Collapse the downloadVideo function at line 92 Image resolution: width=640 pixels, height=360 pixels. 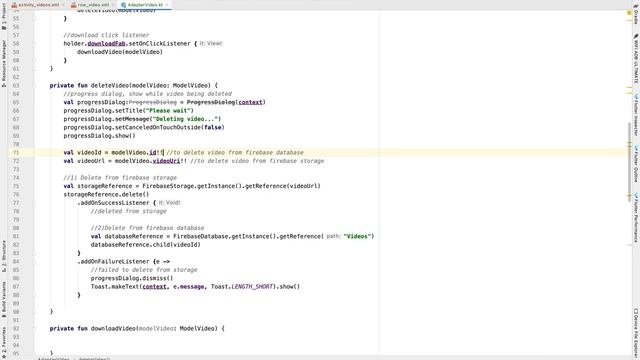pos(34,329)
